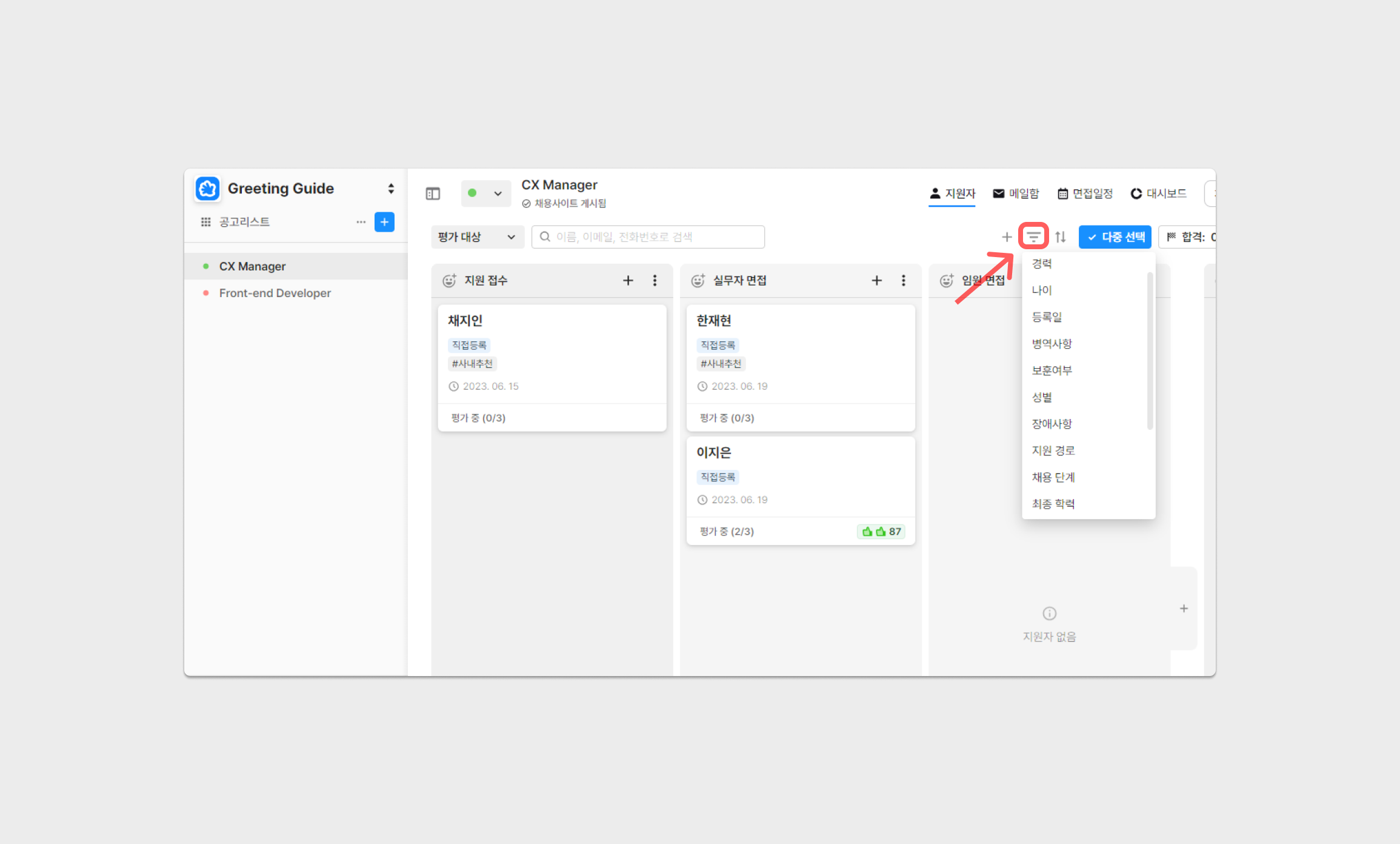Click the sort arrows icon
1400x844 pixels.
pyautogui.click(x=1060, y=237)
